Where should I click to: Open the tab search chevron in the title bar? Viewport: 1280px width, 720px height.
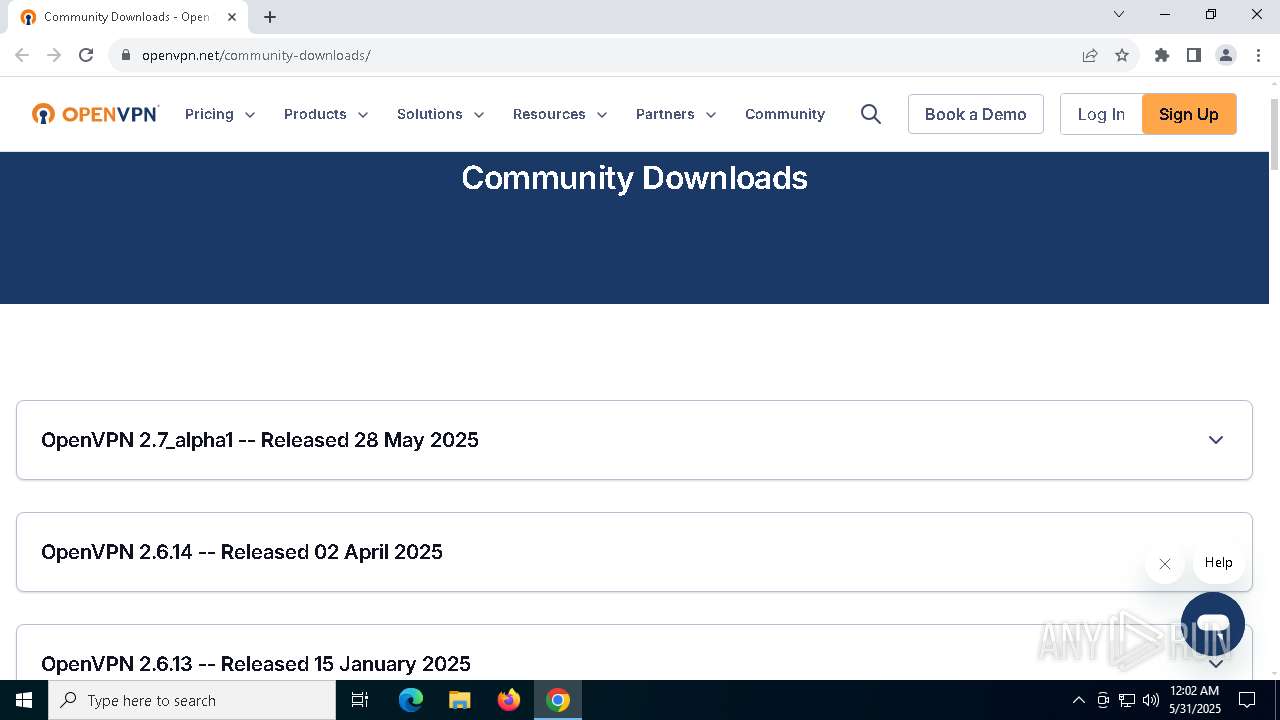[x=1119, y=14]
